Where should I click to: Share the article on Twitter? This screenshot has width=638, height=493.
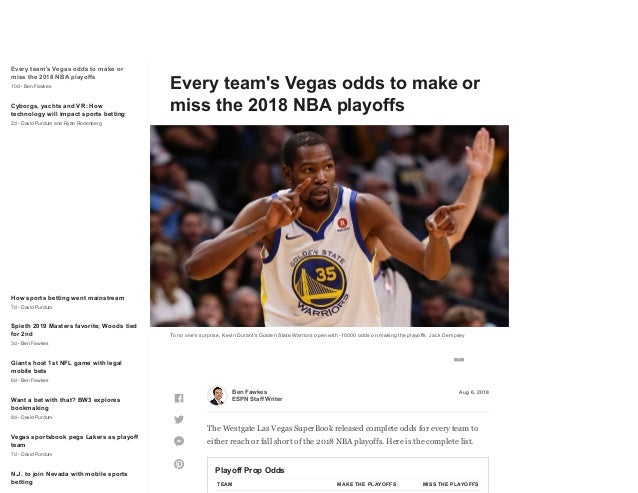[179, 419]
